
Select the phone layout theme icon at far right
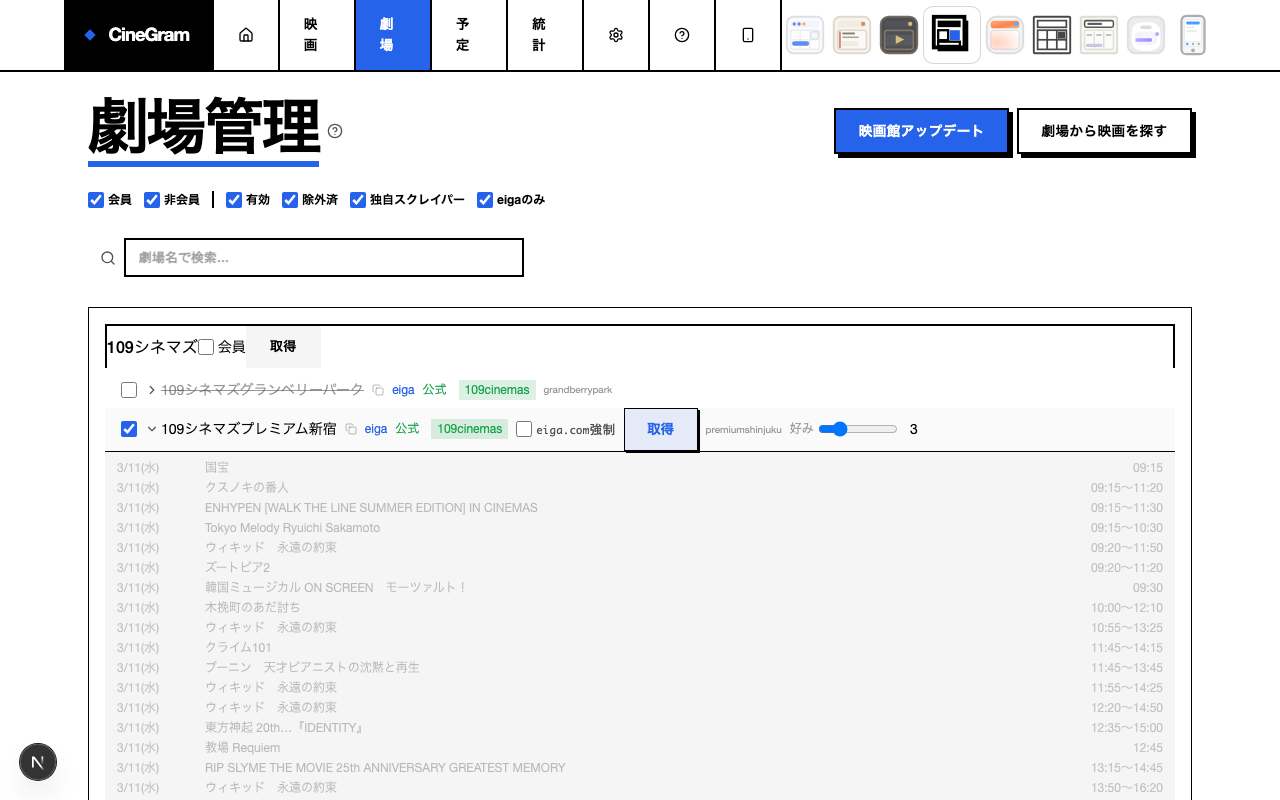[x=1192, y=35]
